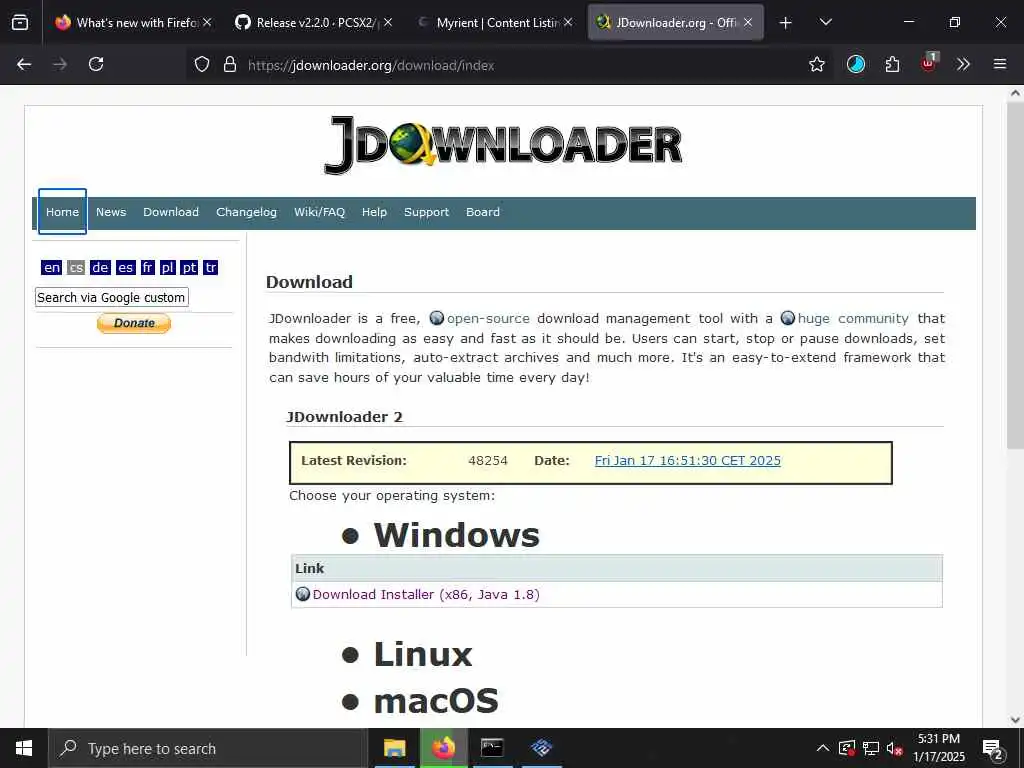
Task: Click the address bar URL field
Action: 509,65
